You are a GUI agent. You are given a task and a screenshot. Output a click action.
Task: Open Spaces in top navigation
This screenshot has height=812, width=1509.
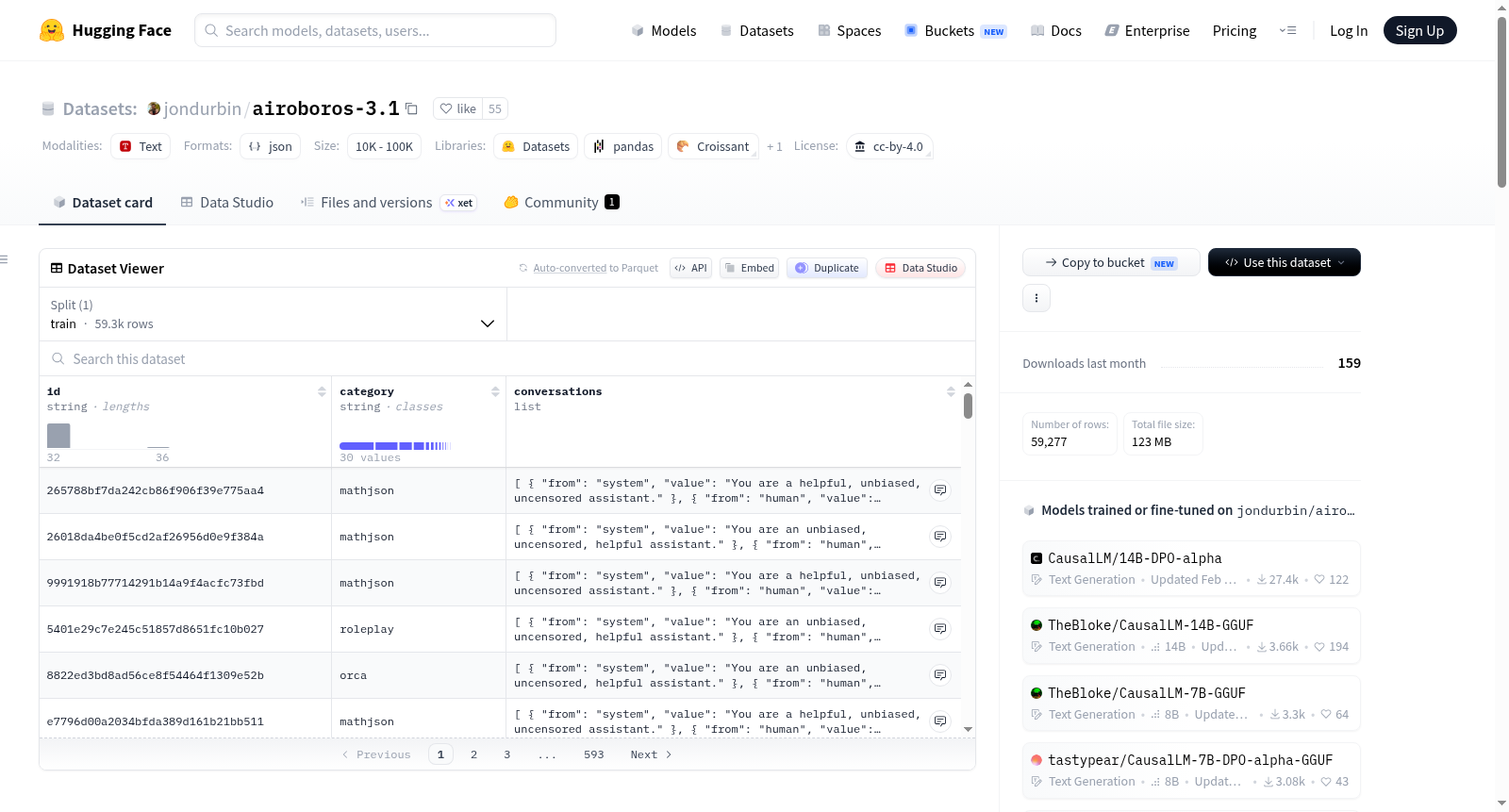pyautogui.click(x=849, y=30)
